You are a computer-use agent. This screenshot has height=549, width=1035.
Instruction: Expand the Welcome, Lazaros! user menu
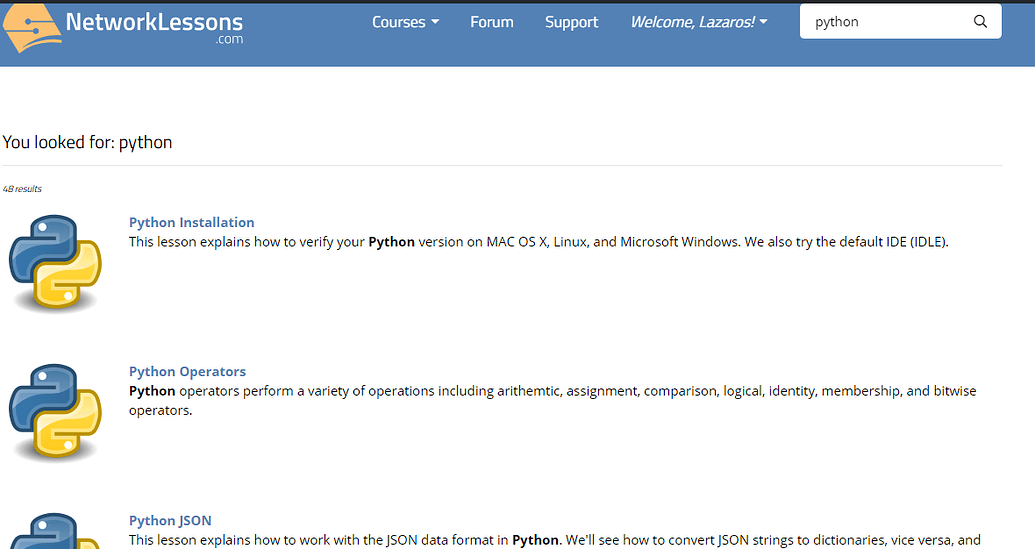699,22
